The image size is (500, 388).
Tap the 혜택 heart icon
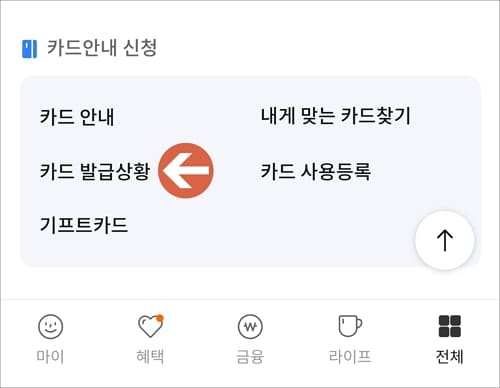150,326
